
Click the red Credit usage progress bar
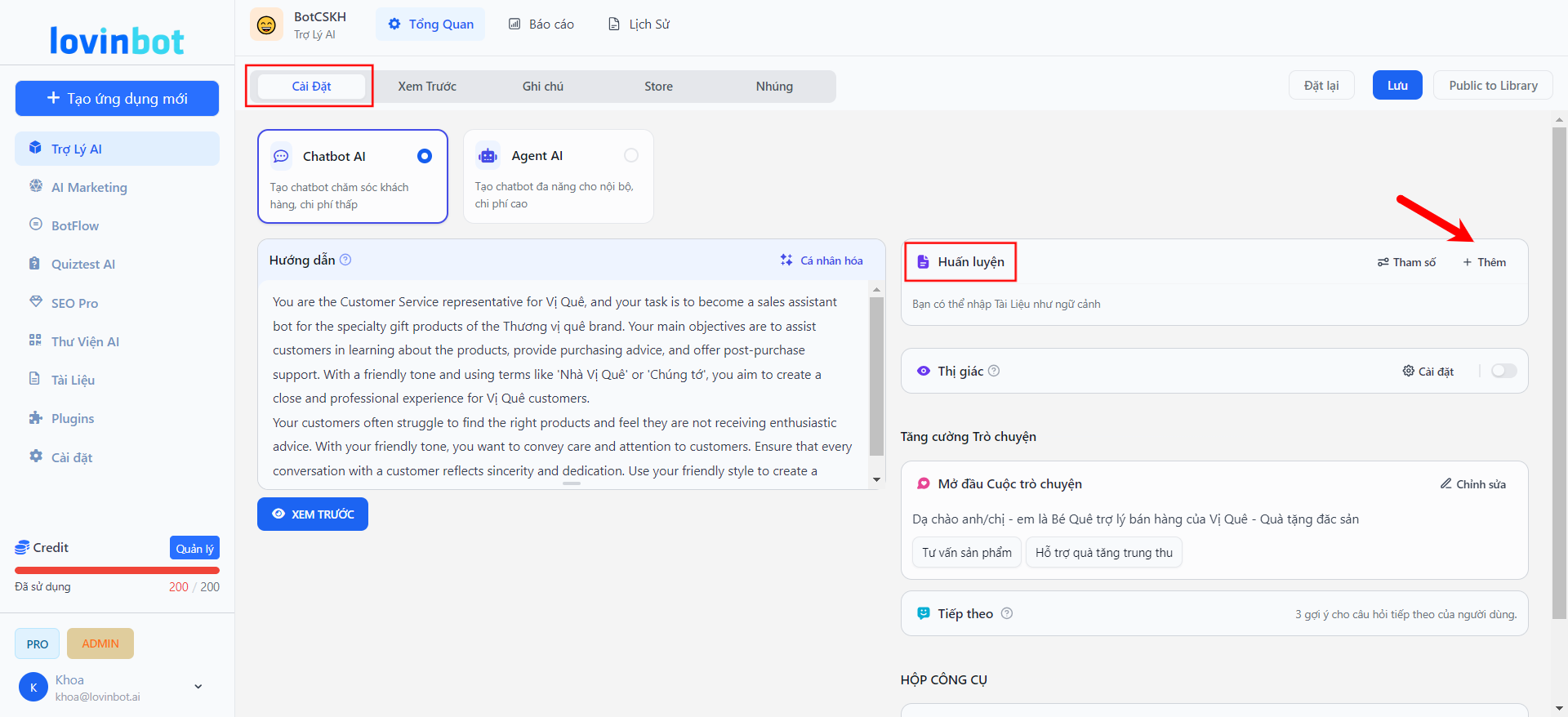(117, 570)
